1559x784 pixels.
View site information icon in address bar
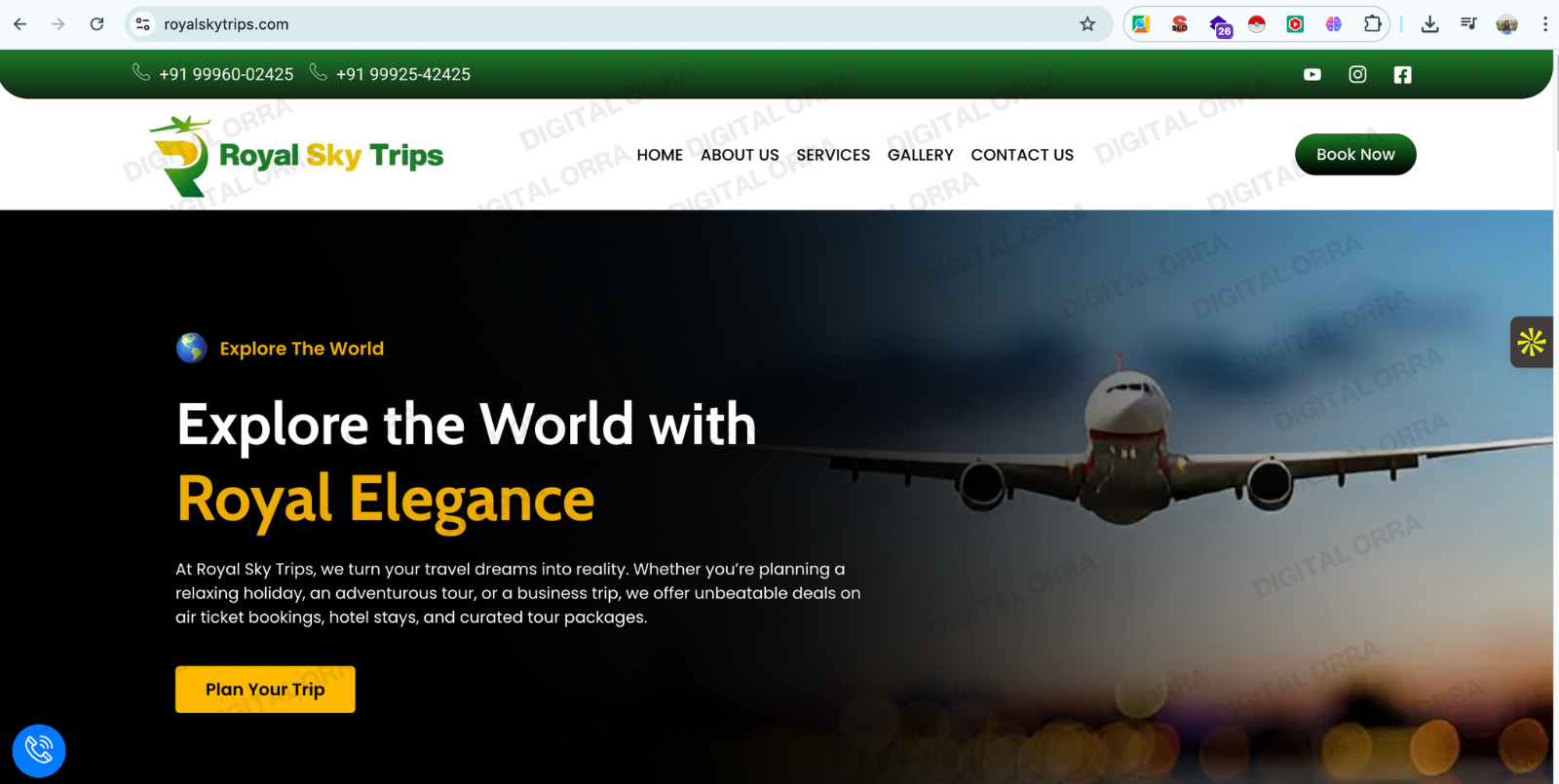tap(143, 24)
